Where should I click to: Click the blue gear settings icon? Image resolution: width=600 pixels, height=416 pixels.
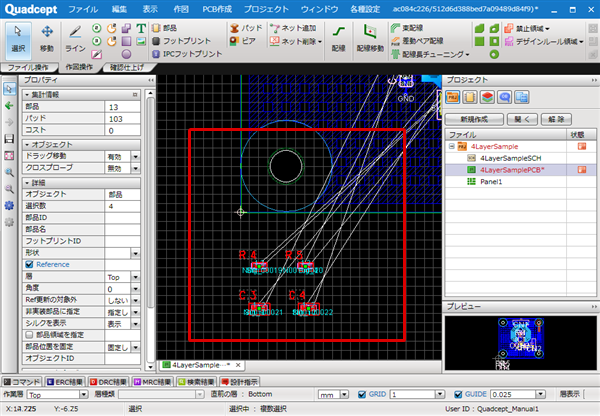pos(9,205)
